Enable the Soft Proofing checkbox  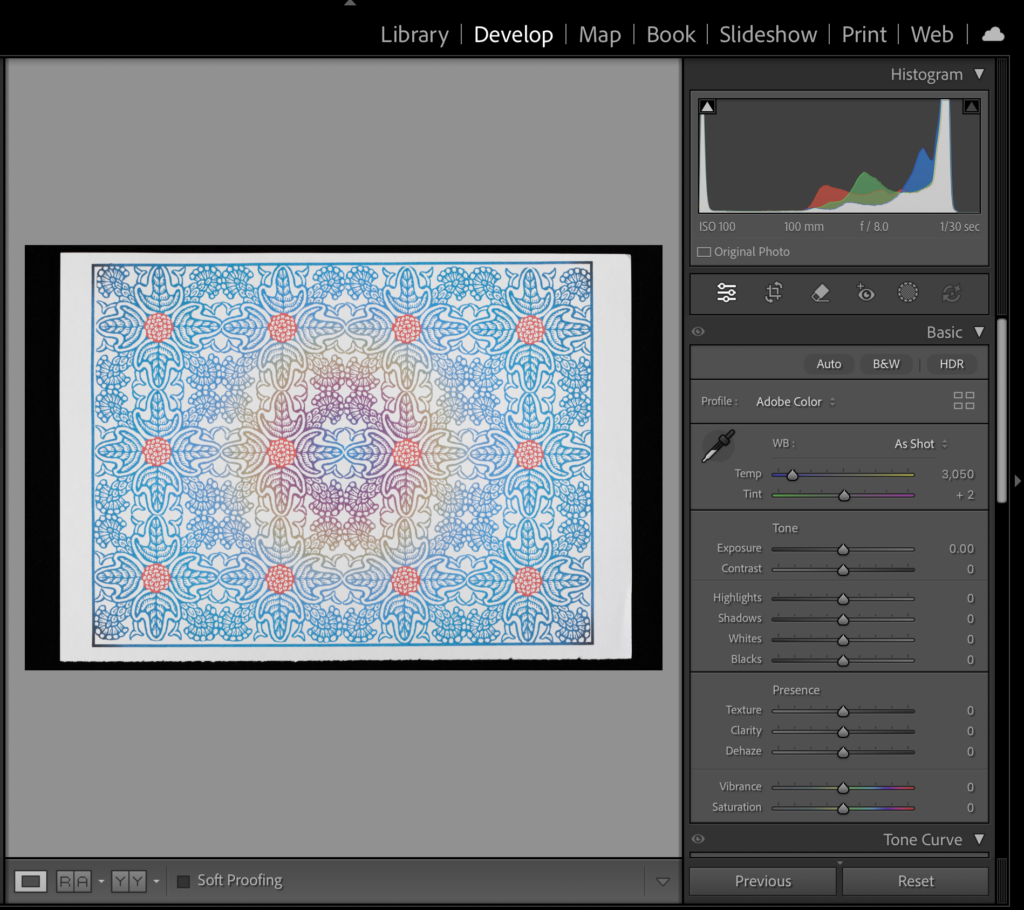[x=183, y=881]
